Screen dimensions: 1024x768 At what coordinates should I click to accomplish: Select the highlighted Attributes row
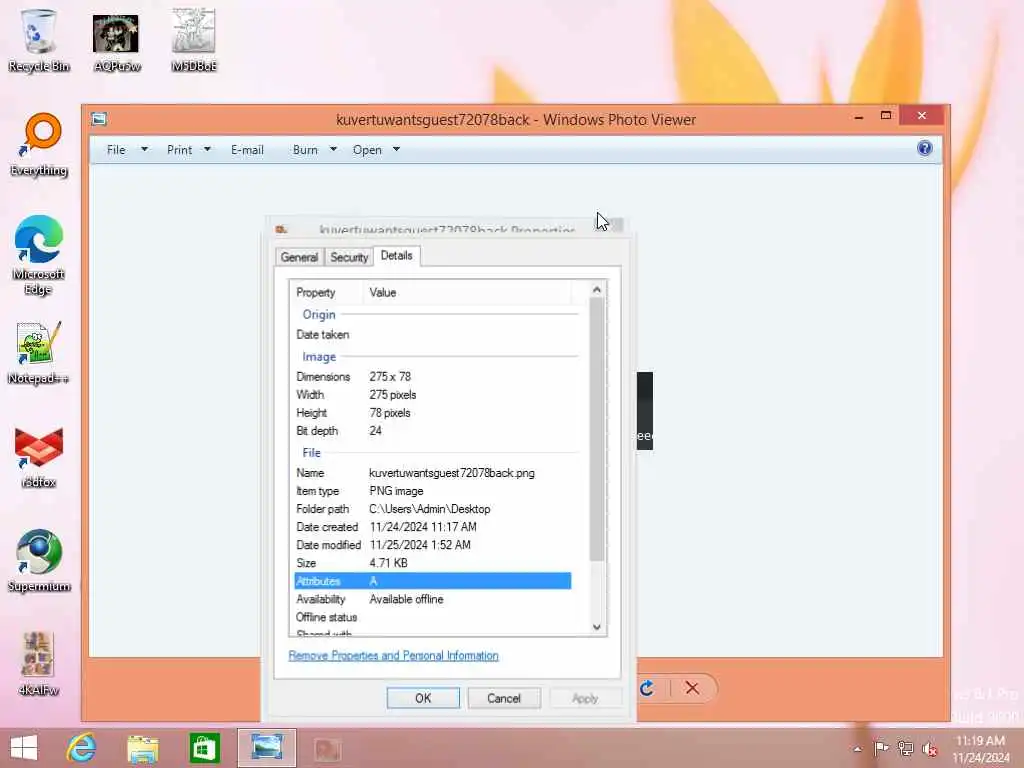tap(432, 581)
